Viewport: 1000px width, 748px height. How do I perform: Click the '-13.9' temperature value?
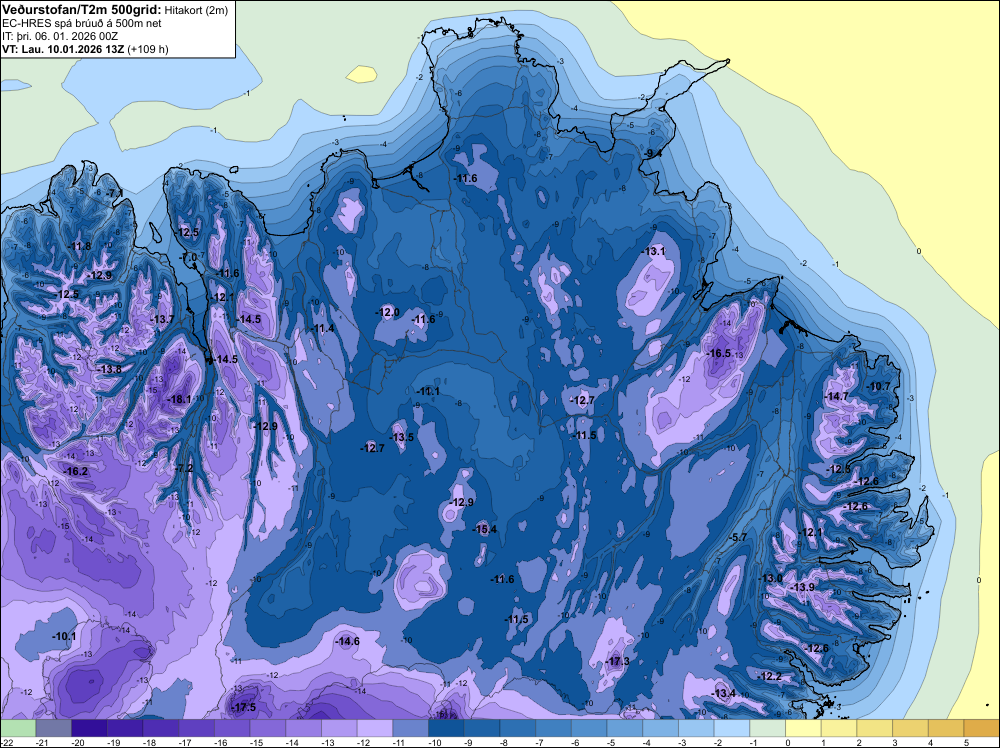coord(802,587)
